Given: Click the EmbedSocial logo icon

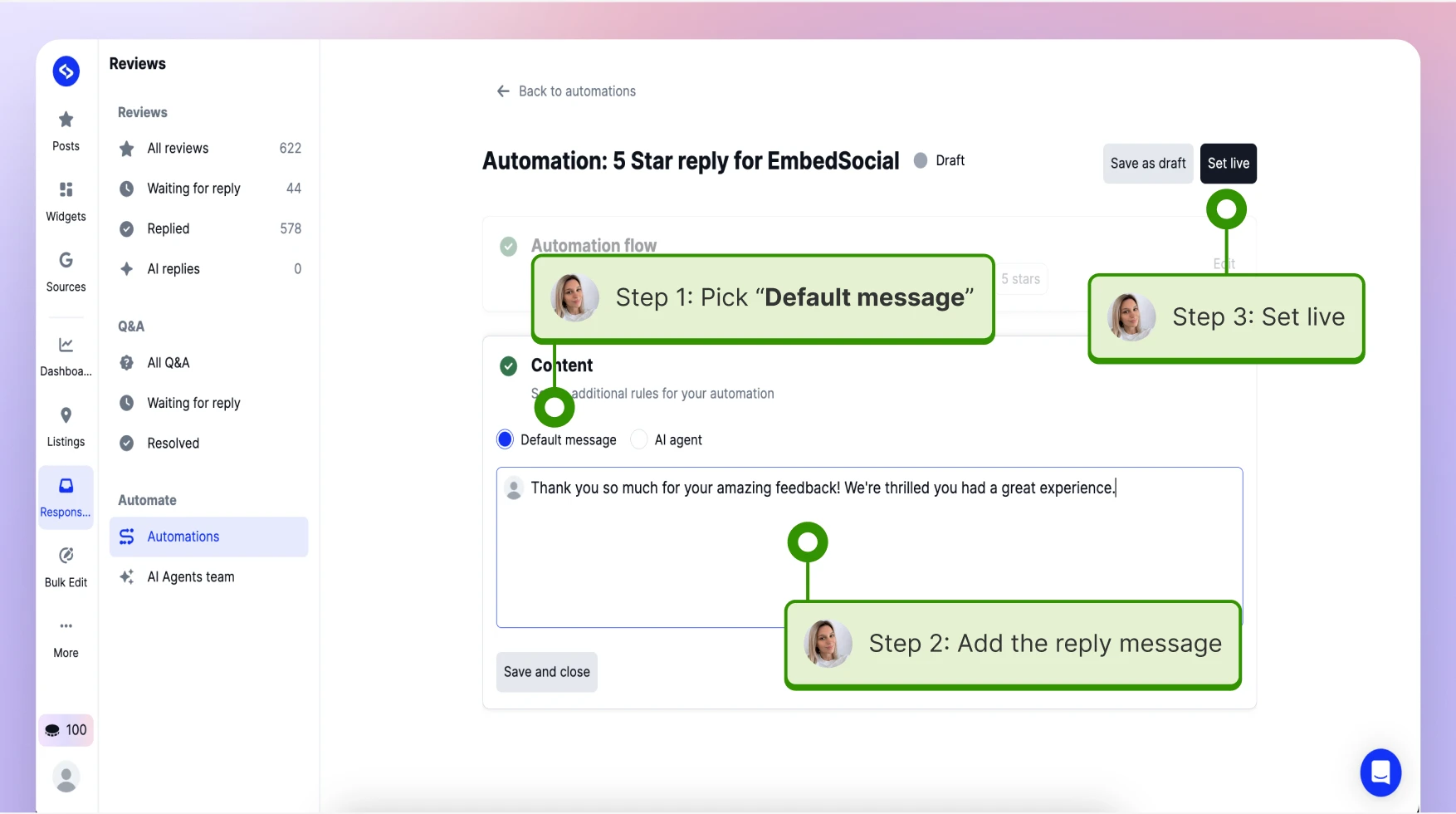Looking at the screenshot, I should (x=66, y=71).
